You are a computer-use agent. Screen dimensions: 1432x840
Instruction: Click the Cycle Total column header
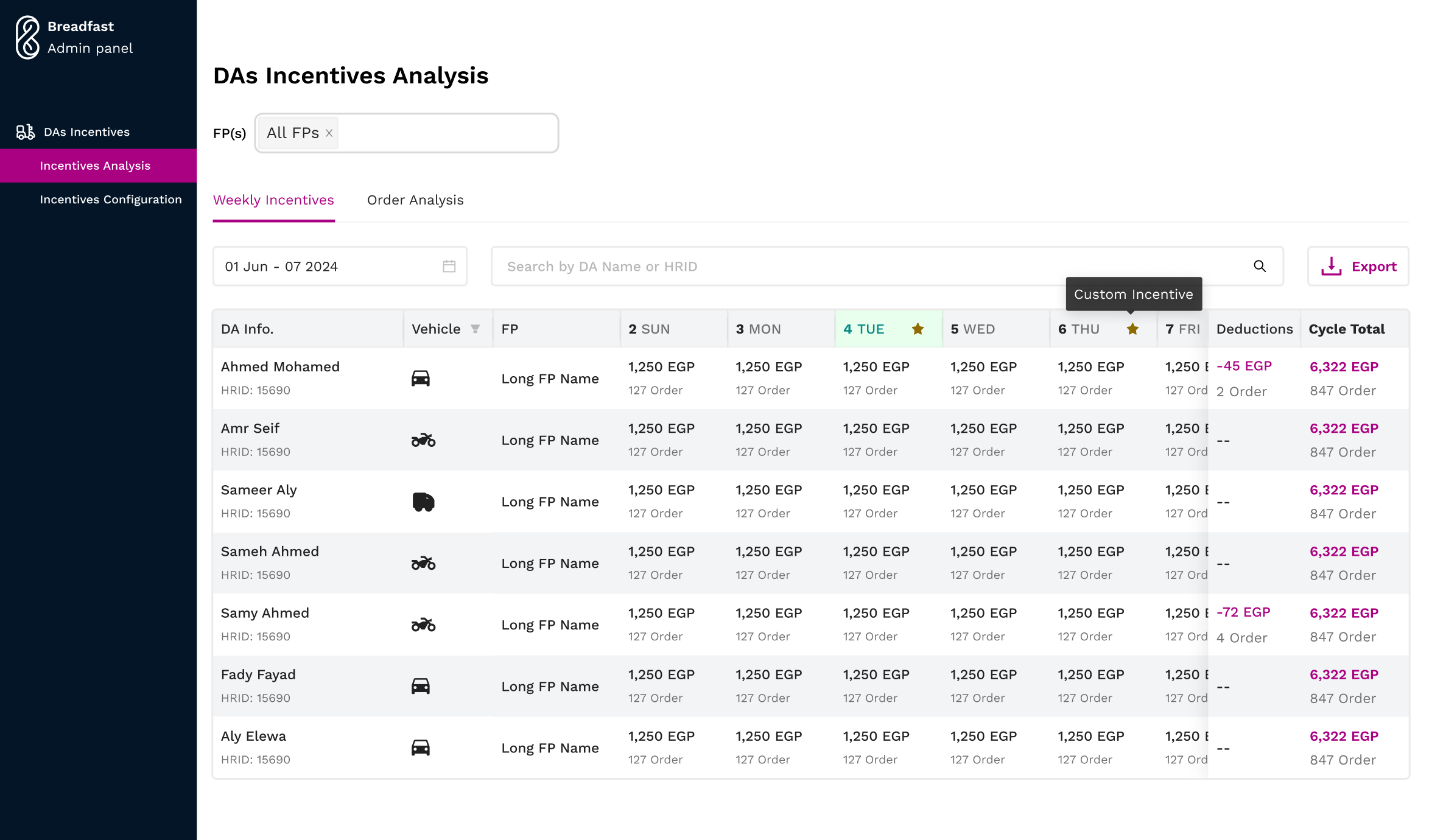(x=1347, y=329)
